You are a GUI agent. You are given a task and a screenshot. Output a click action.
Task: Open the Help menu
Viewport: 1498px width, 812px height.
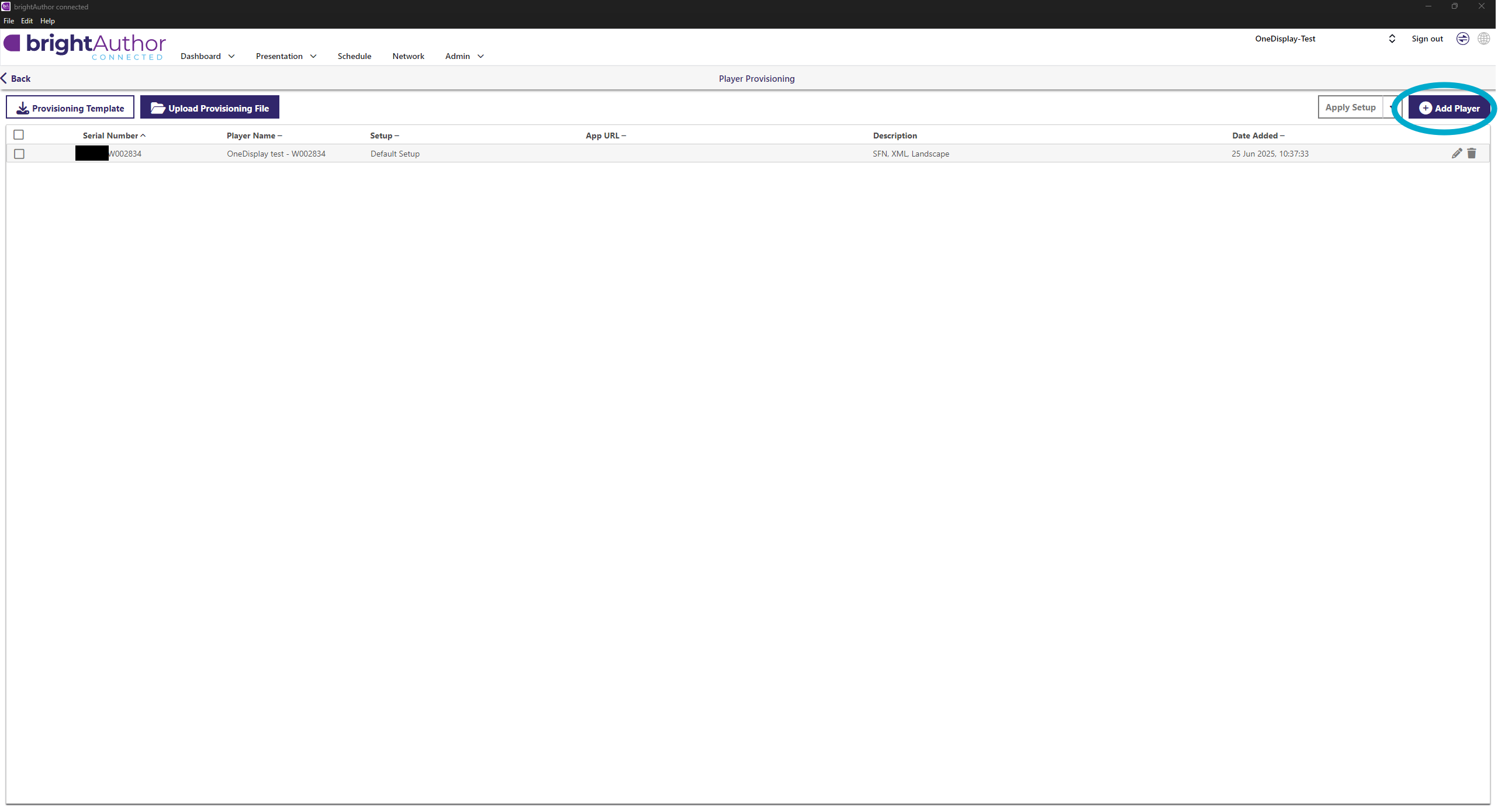coord(47,20)
